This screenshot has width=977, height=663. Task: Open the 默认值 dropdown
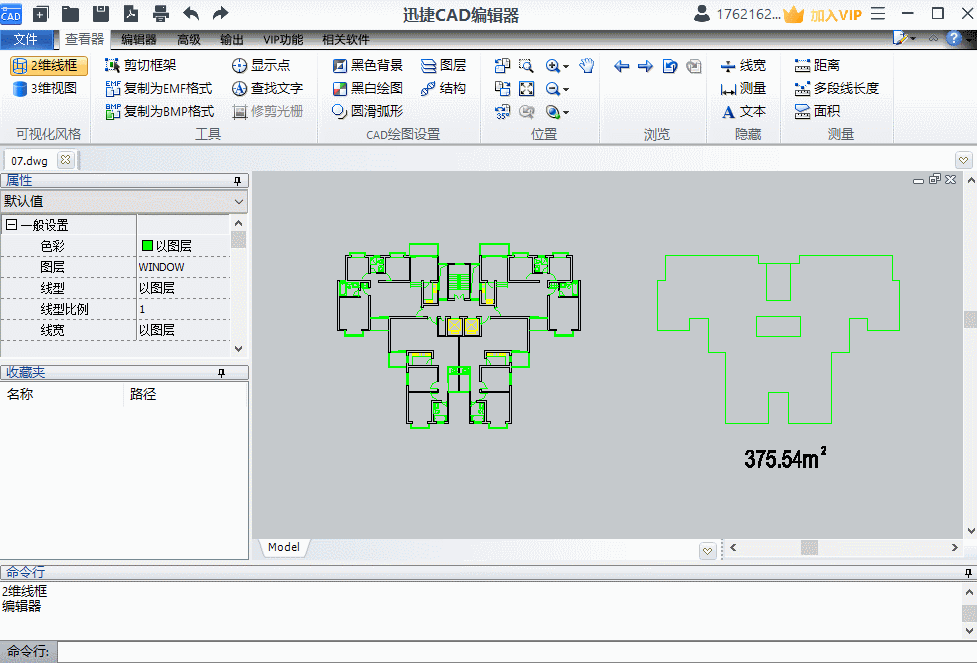click(124, 201)
